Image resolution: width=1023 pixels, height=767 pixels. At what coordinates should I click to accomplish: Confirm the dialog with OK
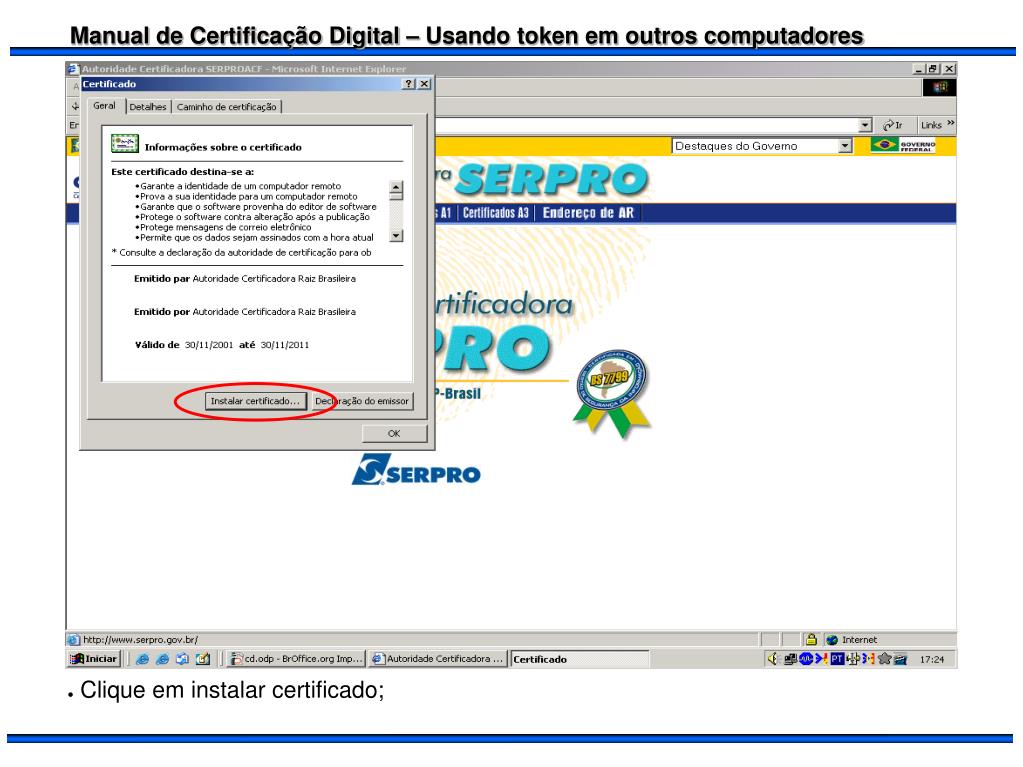click(394, 433)
